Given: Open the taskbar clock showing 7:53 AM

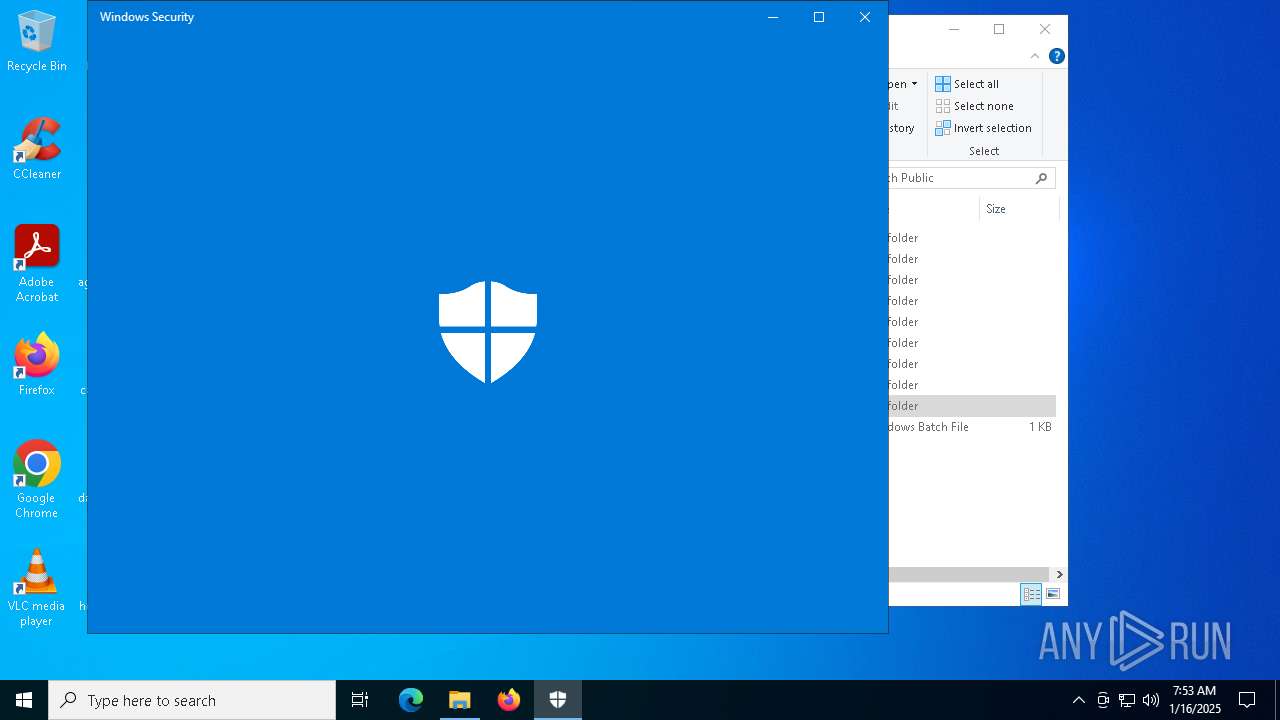Looking at the screenshot, I should click(x=1194, y=700).
